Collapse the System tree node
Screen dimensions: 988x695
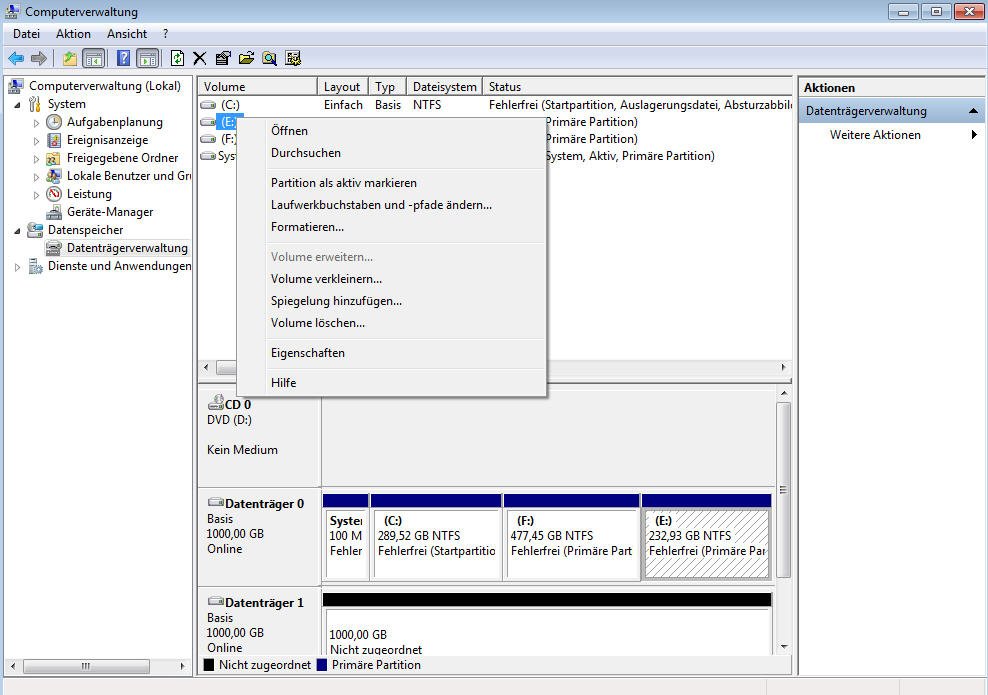[x=17, y=105]
